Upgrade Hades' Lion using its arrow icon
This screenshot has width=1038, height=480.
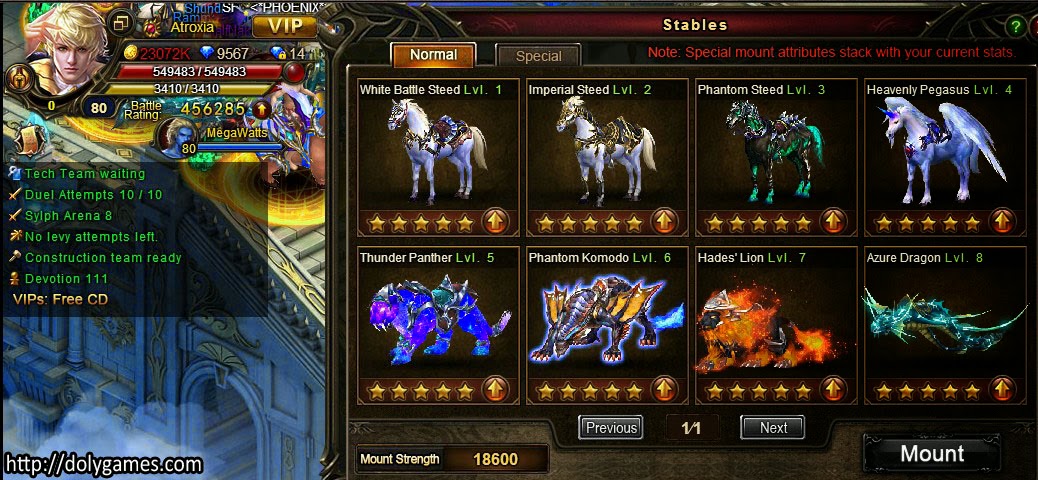833,389
